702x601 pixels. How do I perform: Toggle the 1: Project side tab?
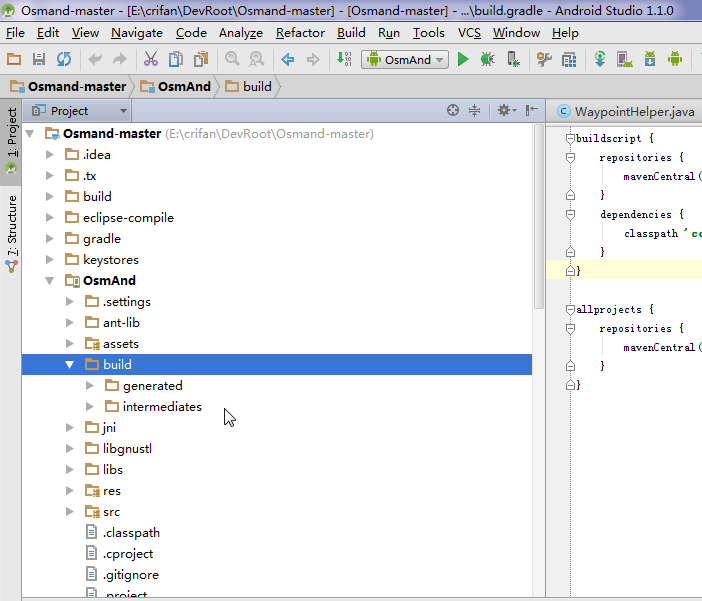coord(11,142)
